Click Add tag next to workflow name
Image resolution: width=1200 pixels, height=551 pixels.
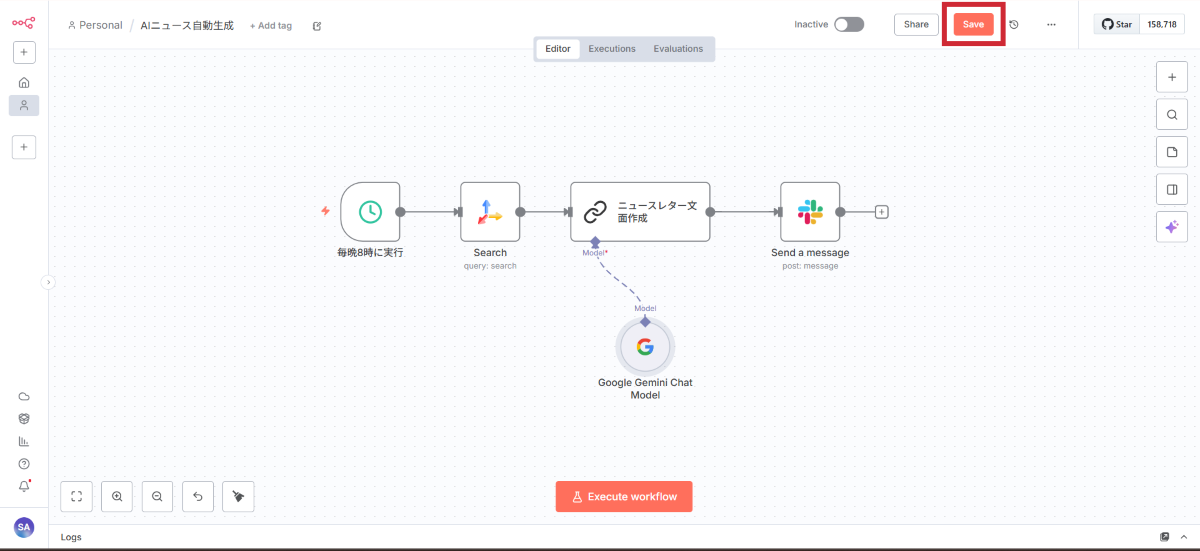pos(271,25)
